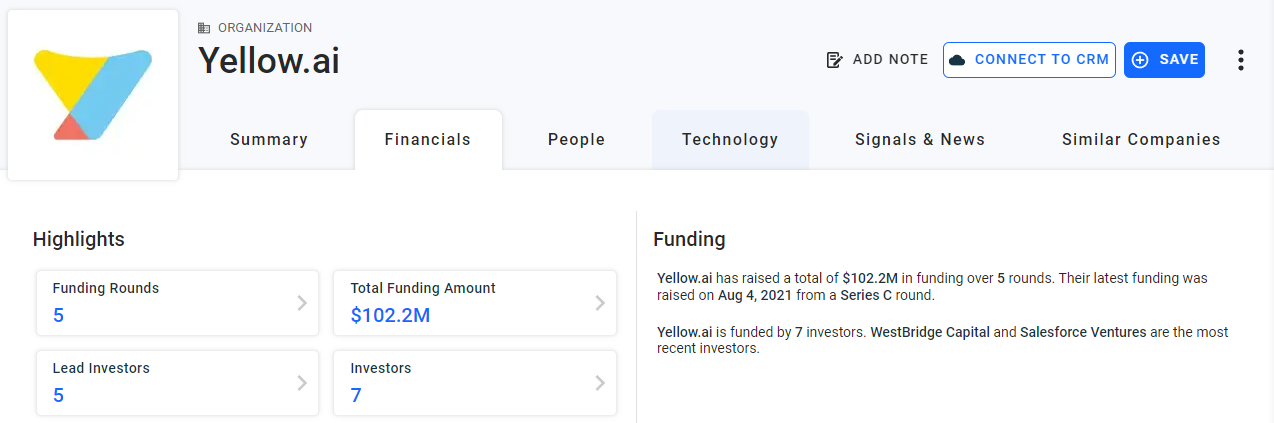1274x423 pixels.
Task: Open the Technology tab
Action: (x=730, y=140)
